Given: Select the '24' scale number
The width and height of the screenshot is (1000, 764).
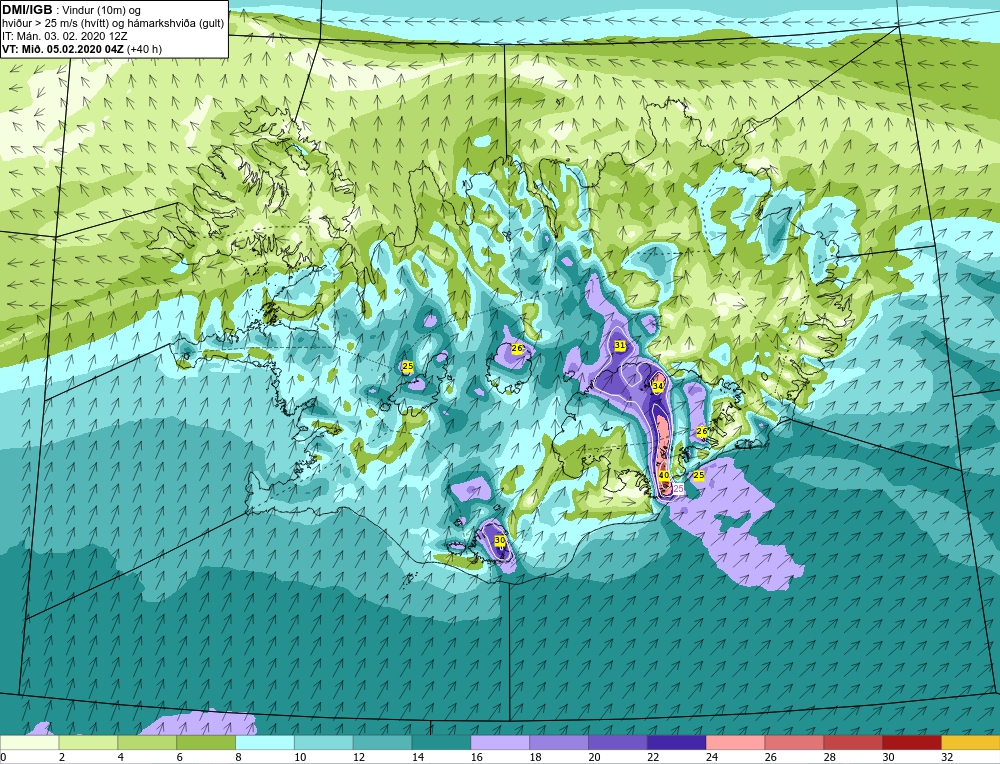Looking at the screenshot, I should [x=712, y=757].
